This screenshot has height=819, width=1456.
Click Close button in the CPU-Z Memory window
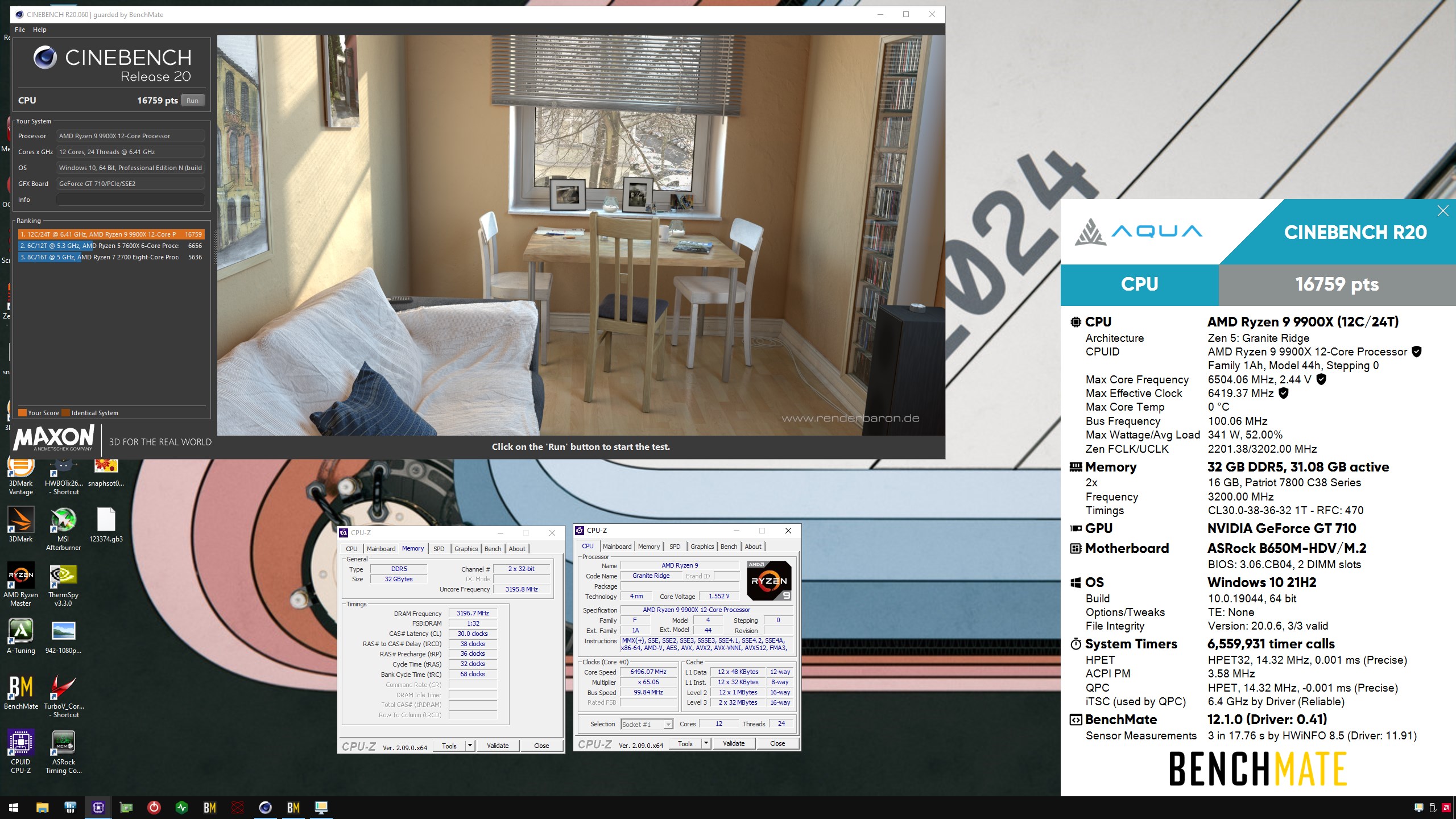541,746
